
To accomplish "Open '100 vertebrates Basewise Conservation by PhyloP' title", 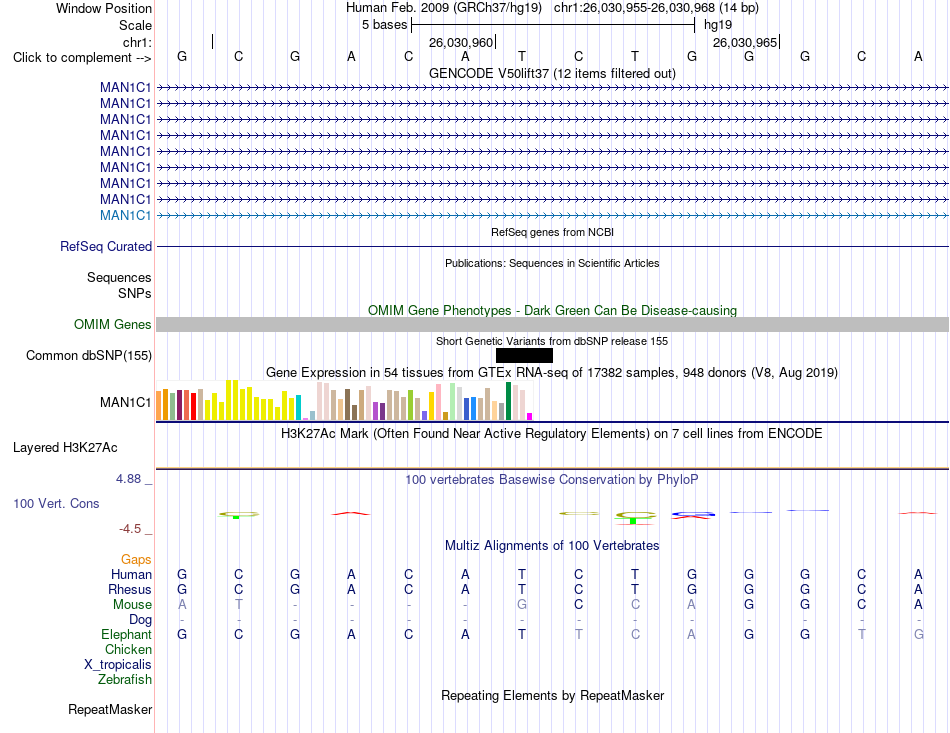I will click(x=552, y=480).
